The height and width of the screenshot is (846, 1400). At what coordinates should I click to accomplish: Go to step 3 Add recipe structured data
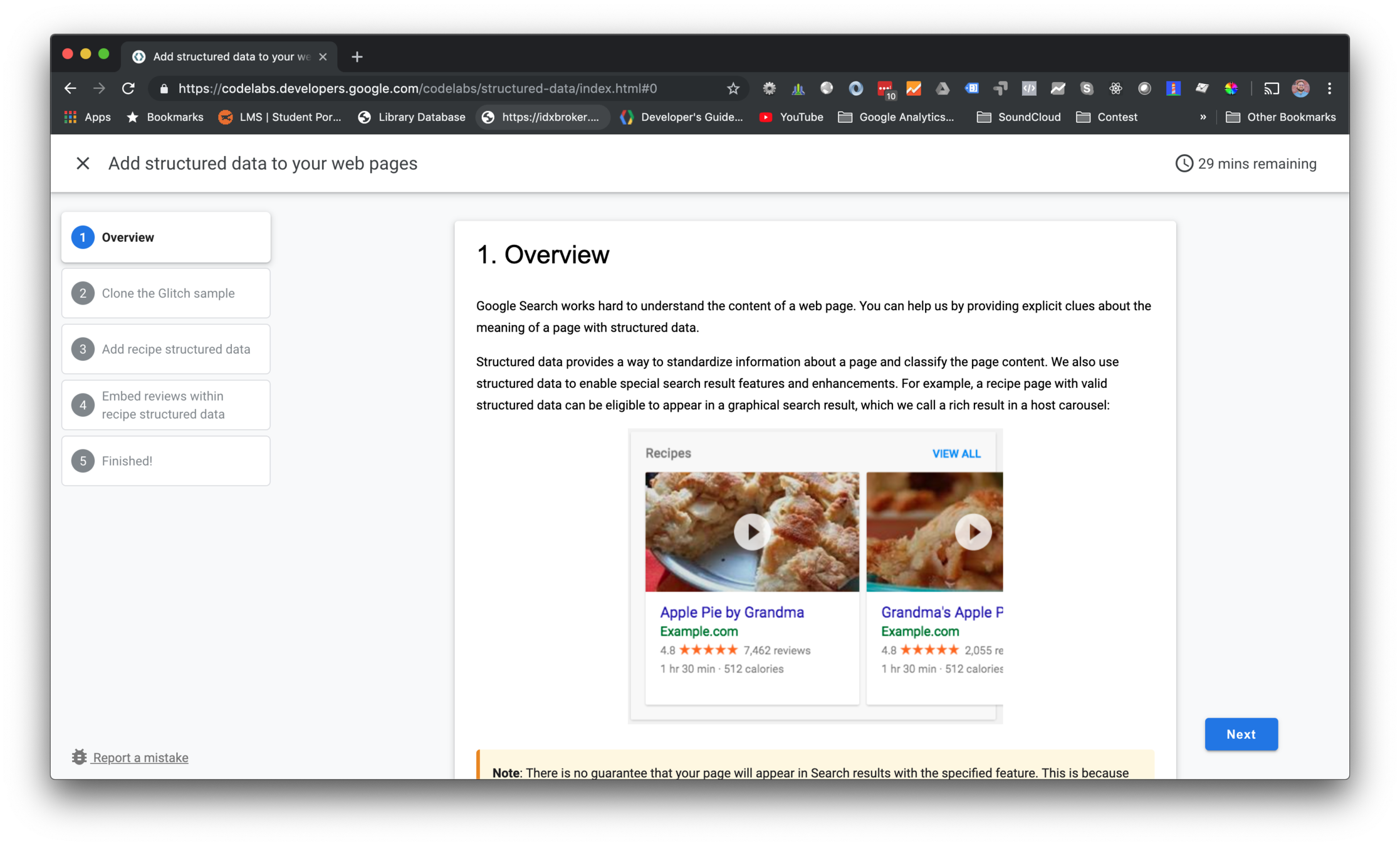coord(166,349)
